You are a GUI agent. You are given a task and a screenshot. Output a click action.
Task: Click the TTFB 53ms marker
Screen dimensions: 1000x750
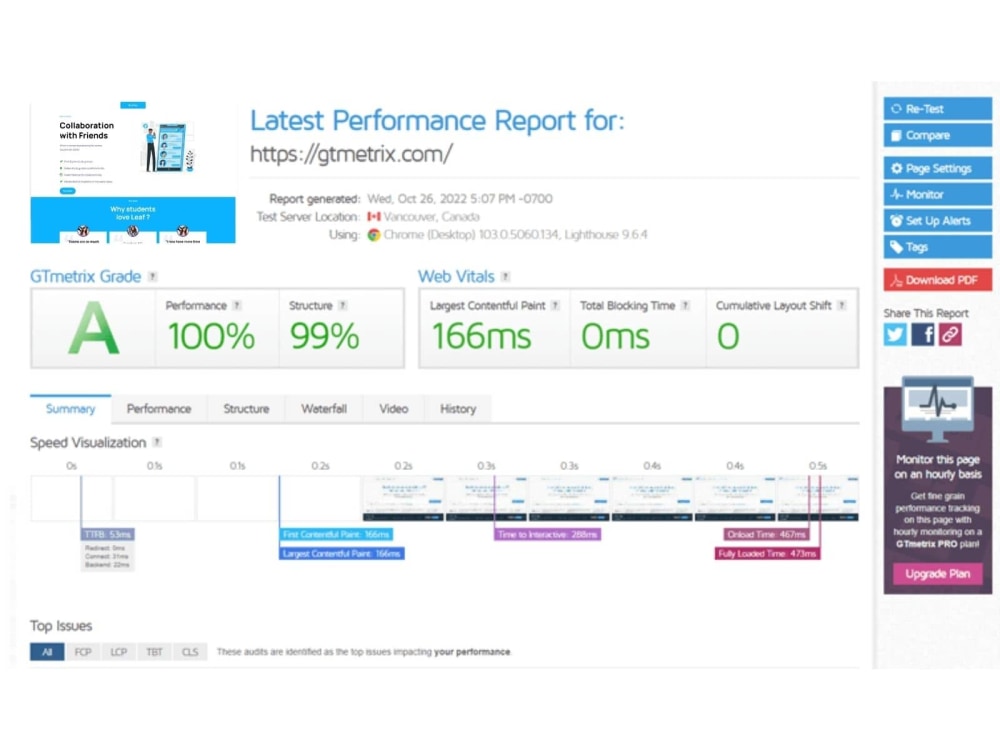[x=107, y=534]
